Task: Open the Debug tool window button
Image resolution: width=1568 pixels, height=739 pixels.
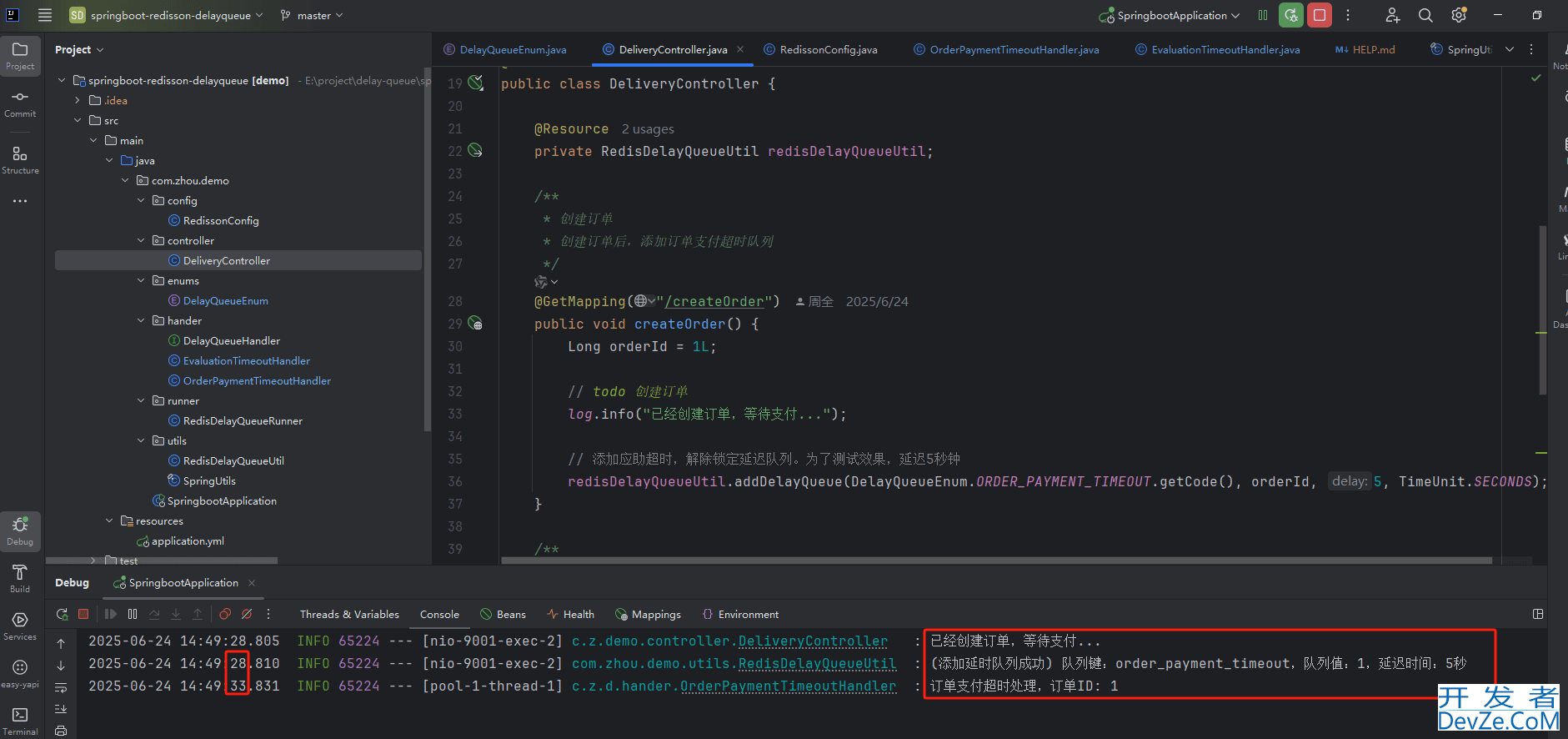Action: pyautogui.click(x=20, y=530)
